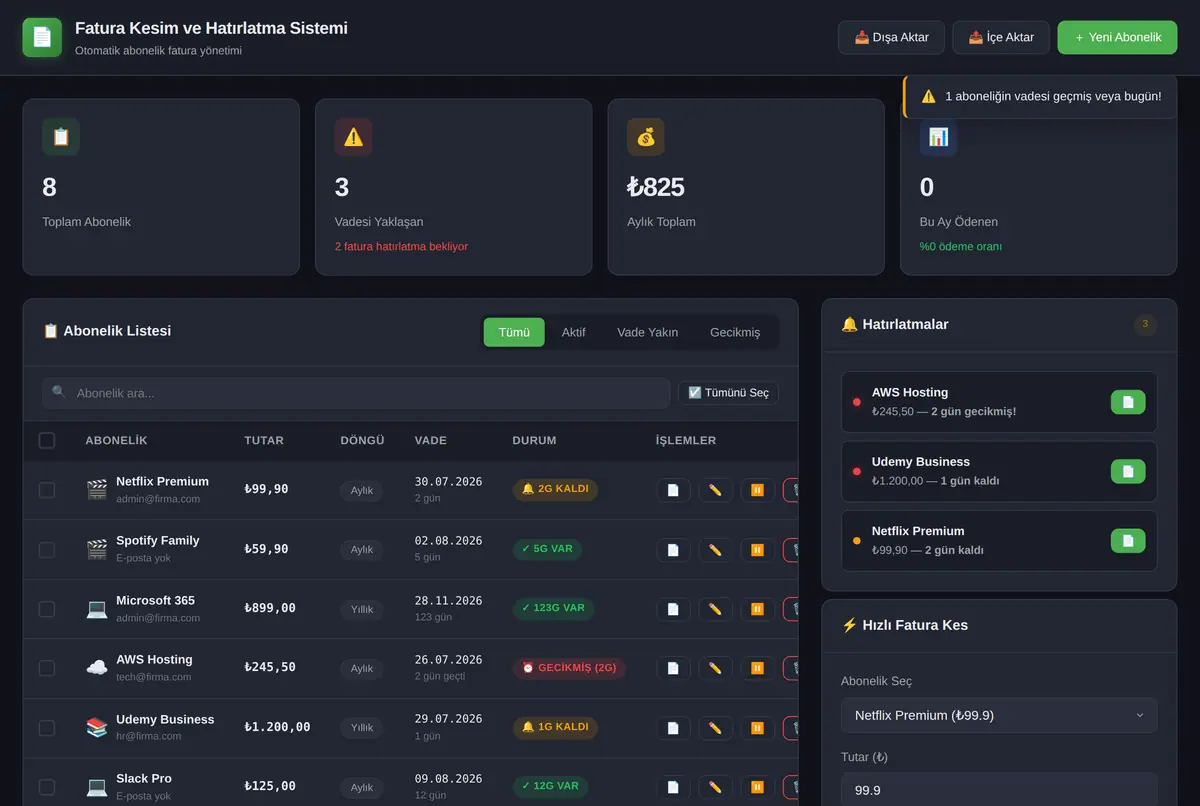Click the overdue subscription warning notification
The image size is (1200, 806).
click(1040, 96)
